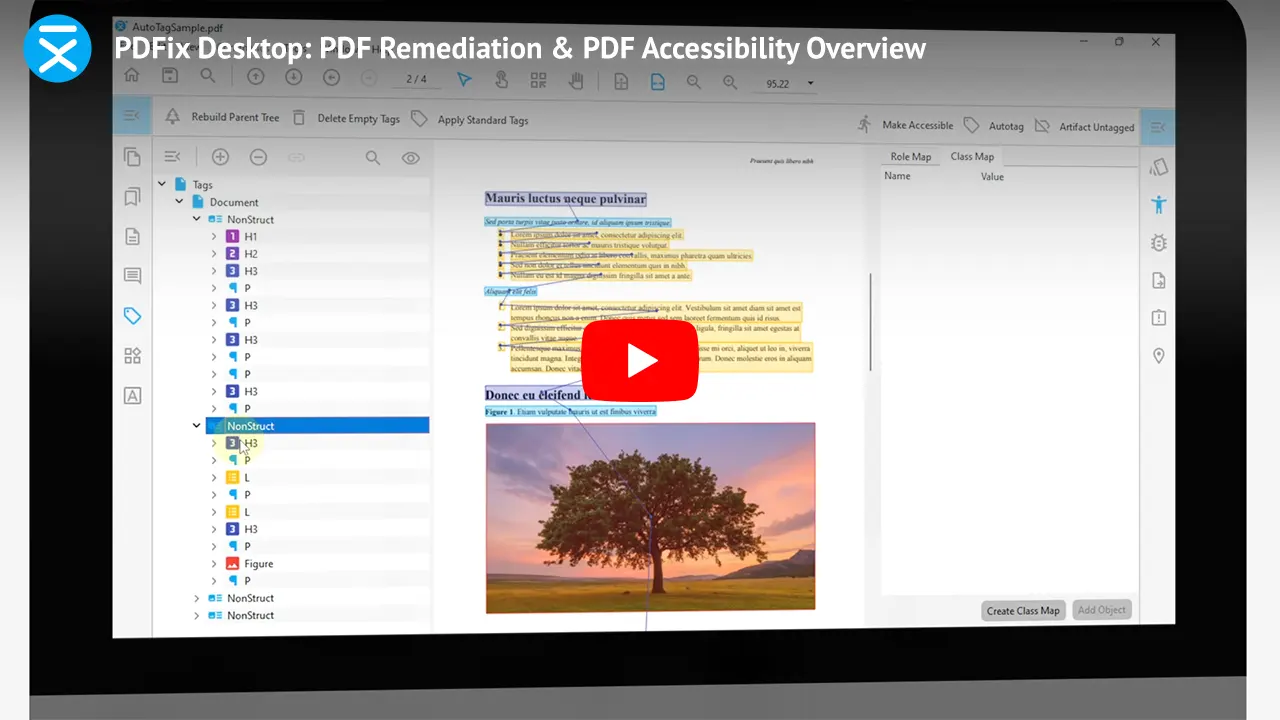Toggle the right panel collapse button
The width and height of the screenshot is (1280, 720).
[1158, 127]
